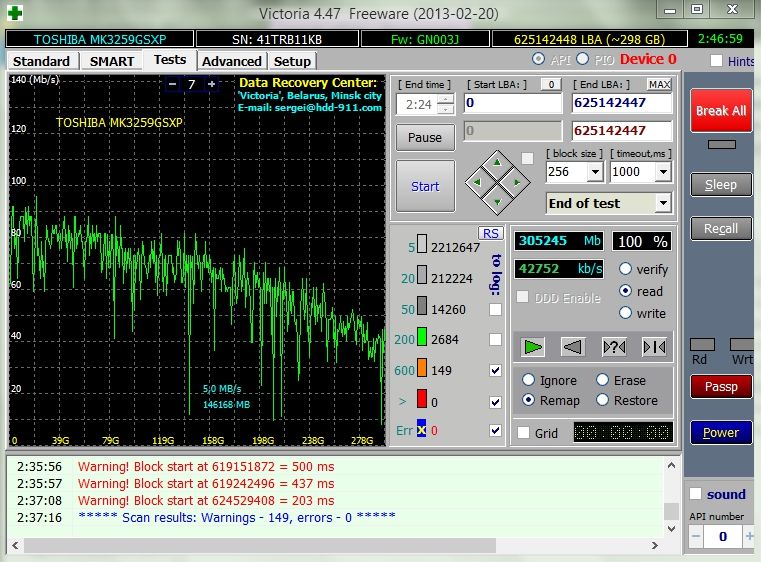Click the Start LBA input field

tap(512, 103)
